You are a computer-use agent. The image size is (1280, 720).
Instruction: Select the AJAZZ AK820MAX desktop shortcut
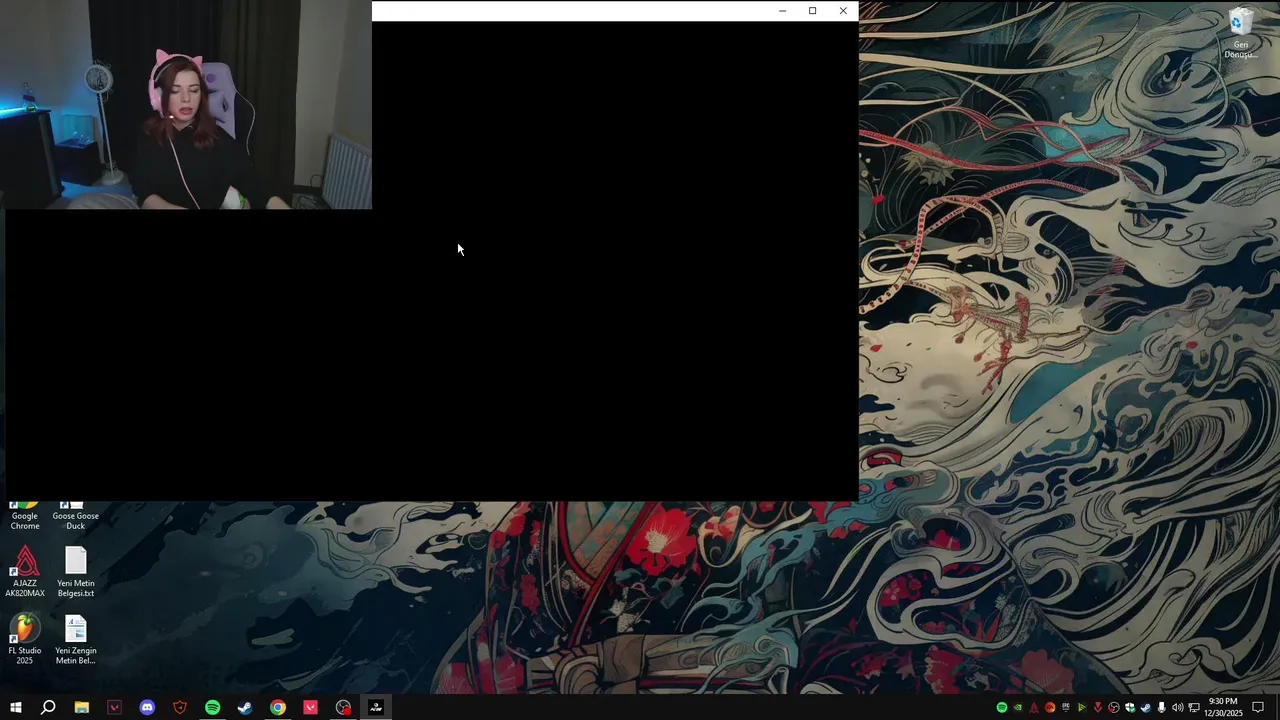pos(25,572)
